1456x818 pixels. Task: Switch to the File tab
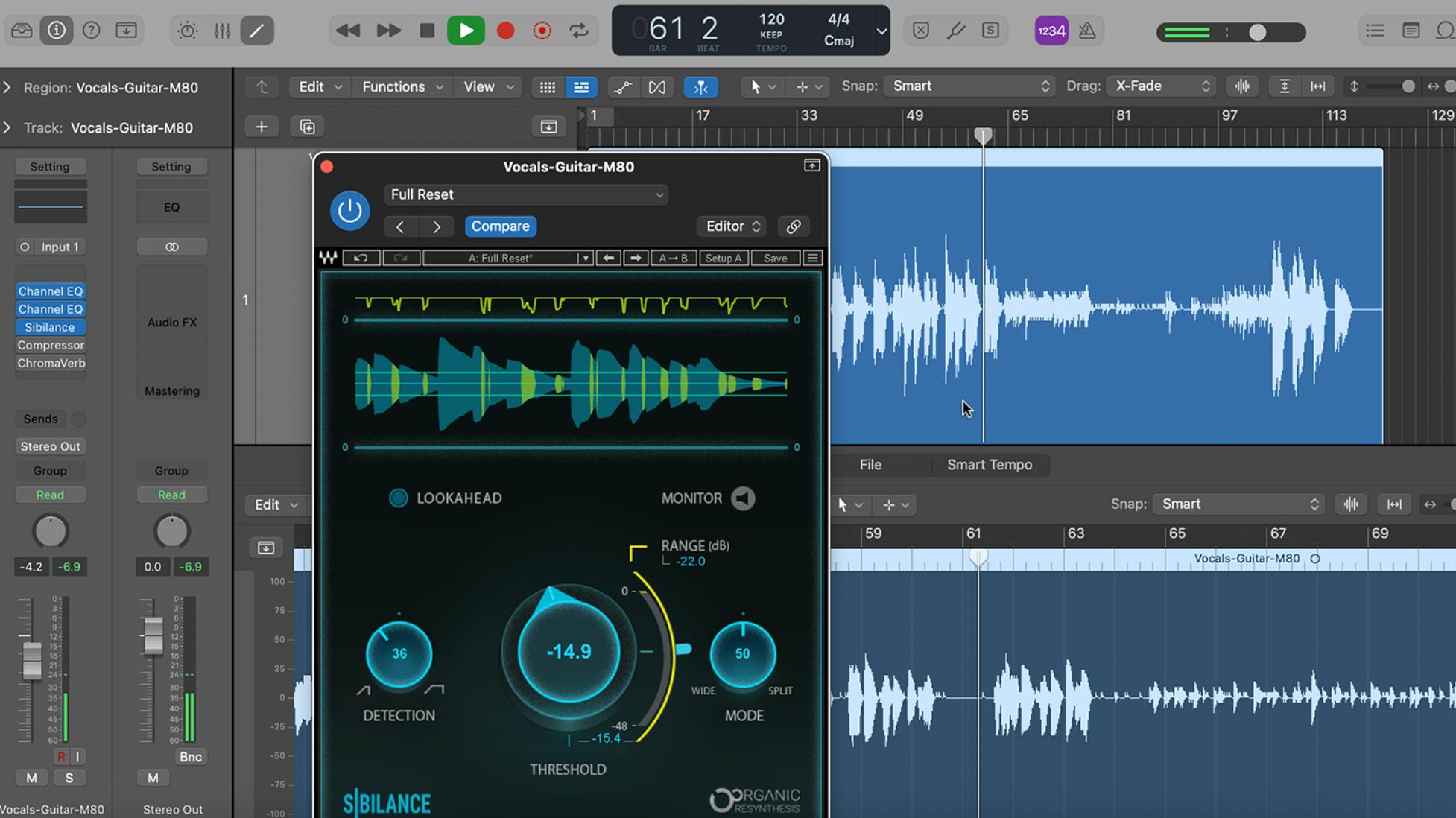[x=870, y=465]
